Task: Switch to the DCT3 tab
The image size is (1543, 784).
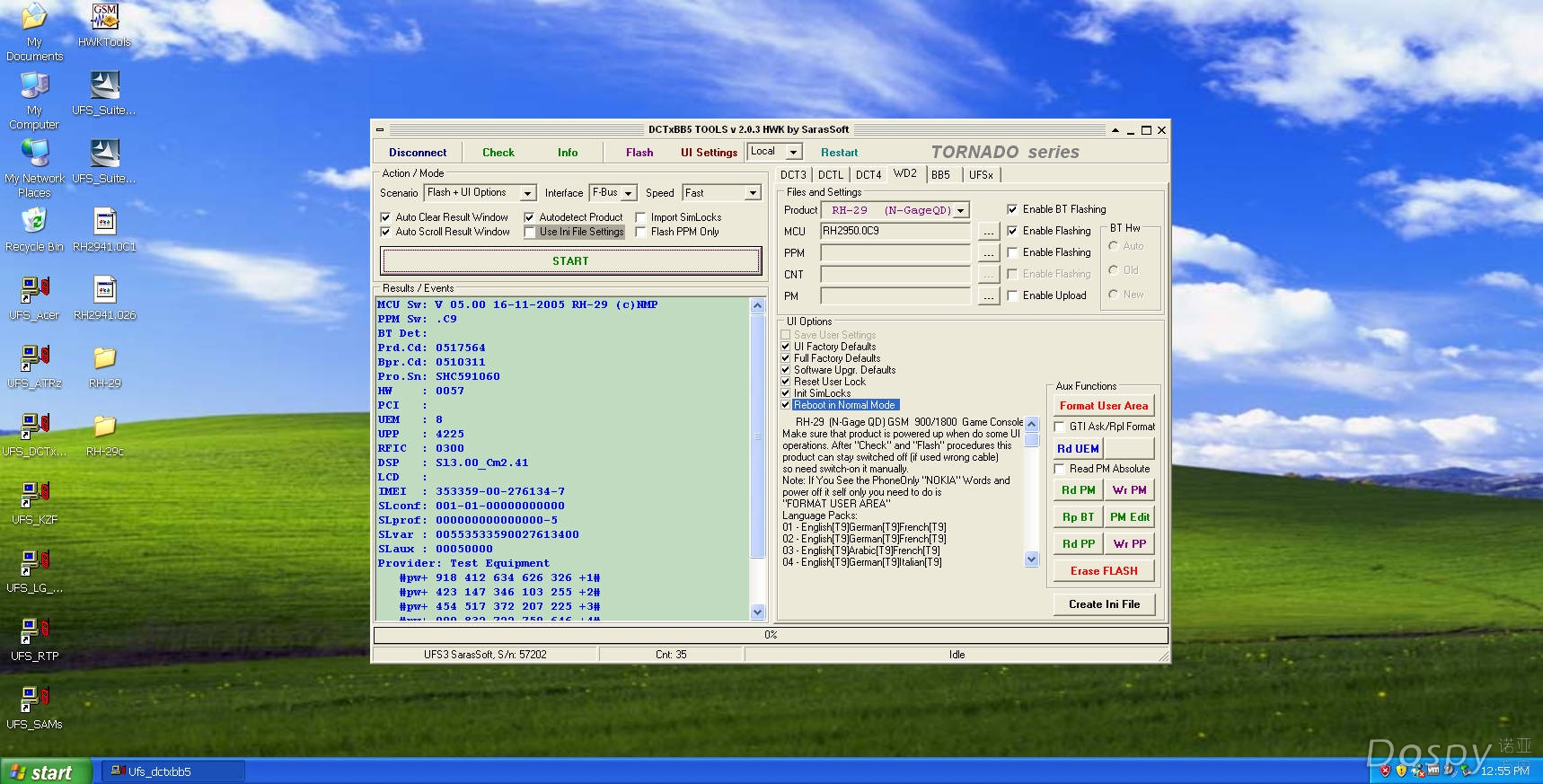Action: point(793,175)
